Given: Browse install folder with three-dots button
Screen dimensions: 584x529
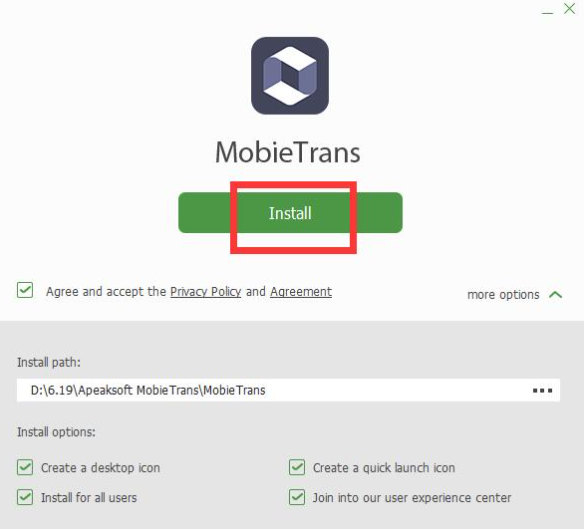Looking at the screenshot, I should point(542,390).
